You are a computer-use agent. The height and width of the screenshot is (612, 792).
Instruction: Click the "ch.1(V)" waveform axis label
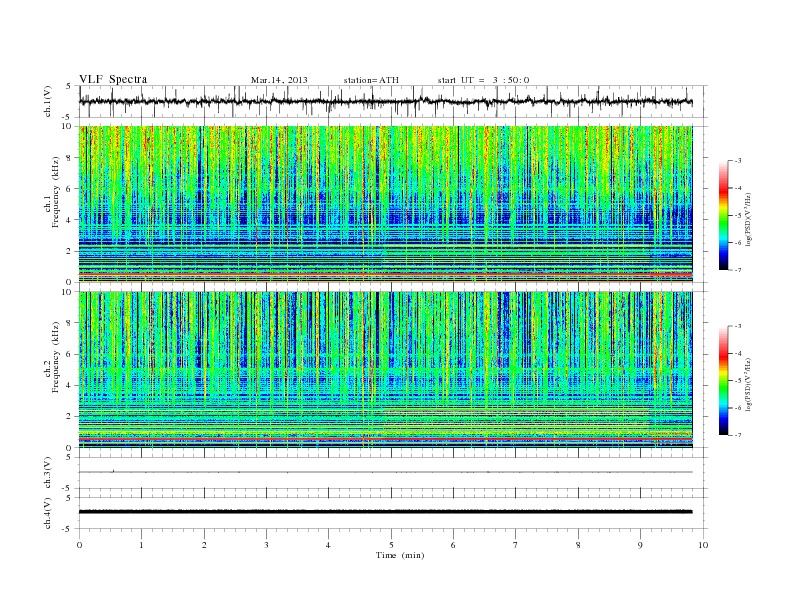click(x=47, y=101)
